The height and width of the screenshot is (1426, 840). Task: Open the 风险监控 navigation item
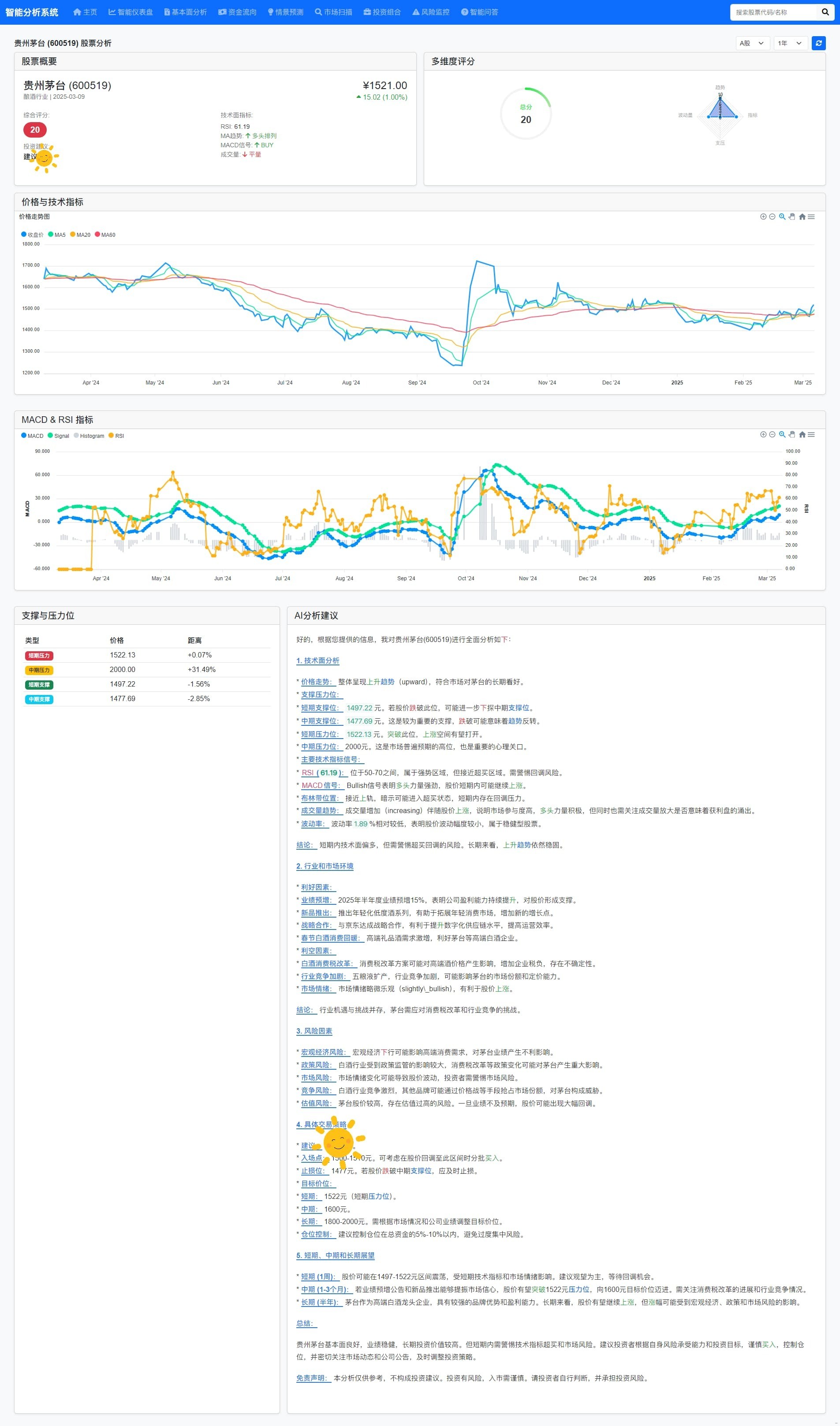[x=431, y=12]
